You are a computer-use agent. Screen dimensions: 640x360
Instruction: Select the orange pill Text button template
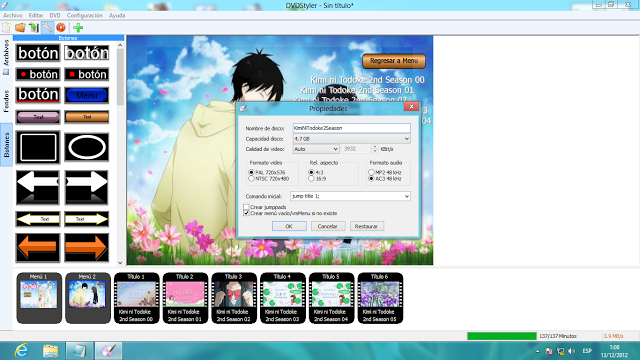(x=87, y=117)
